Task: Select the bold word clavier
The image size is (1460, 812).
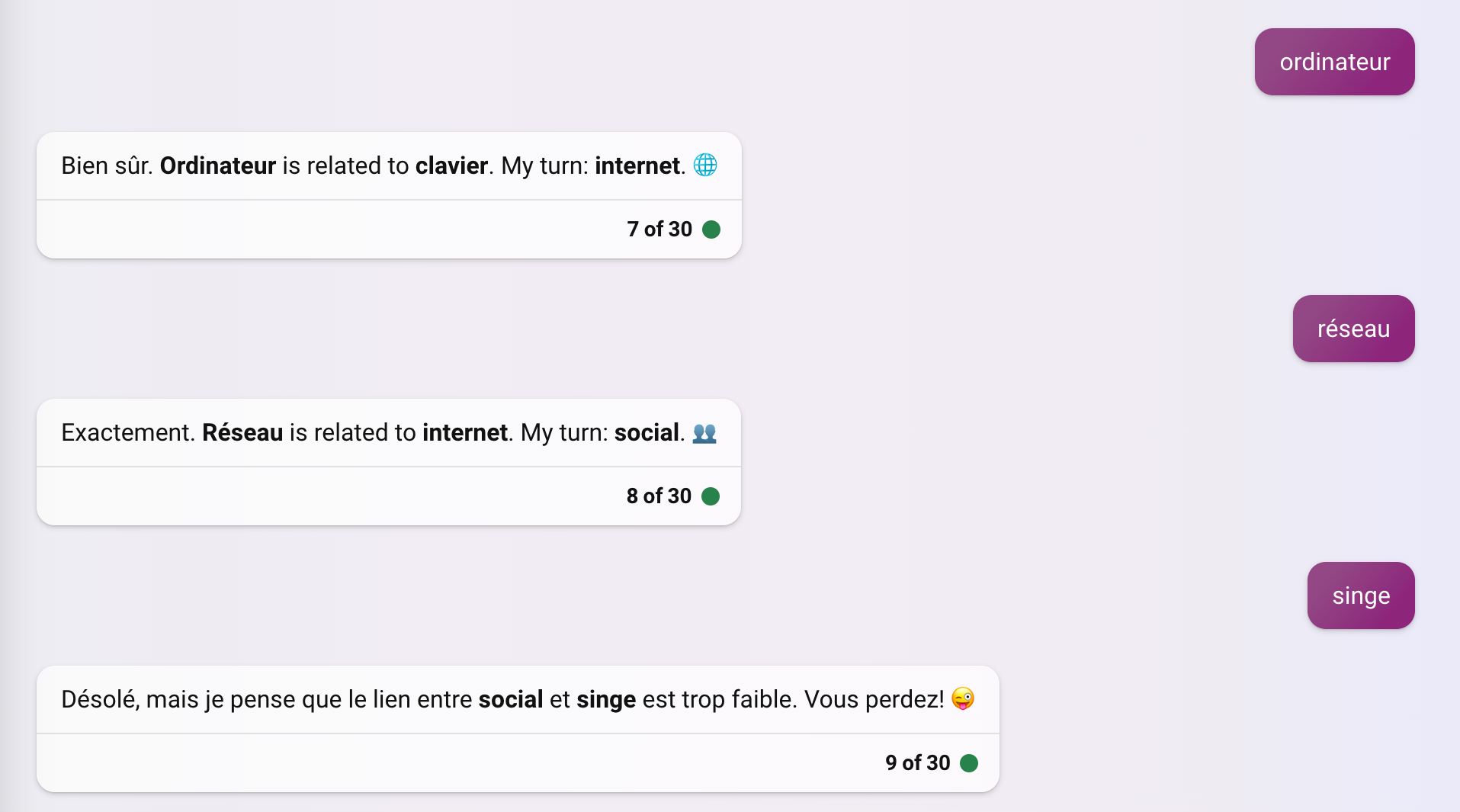Action: point(451,165)
